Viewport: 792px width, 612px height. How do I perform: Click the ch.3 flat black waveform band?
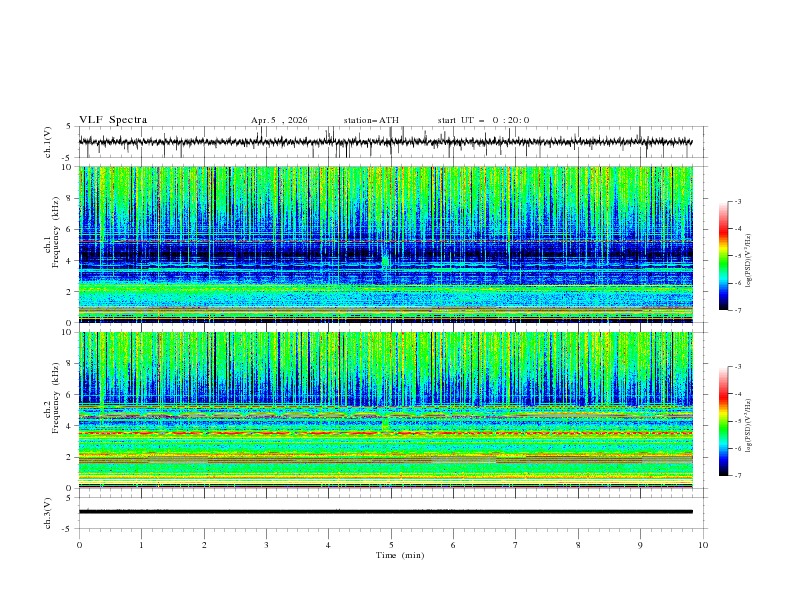tap(385, 512)
